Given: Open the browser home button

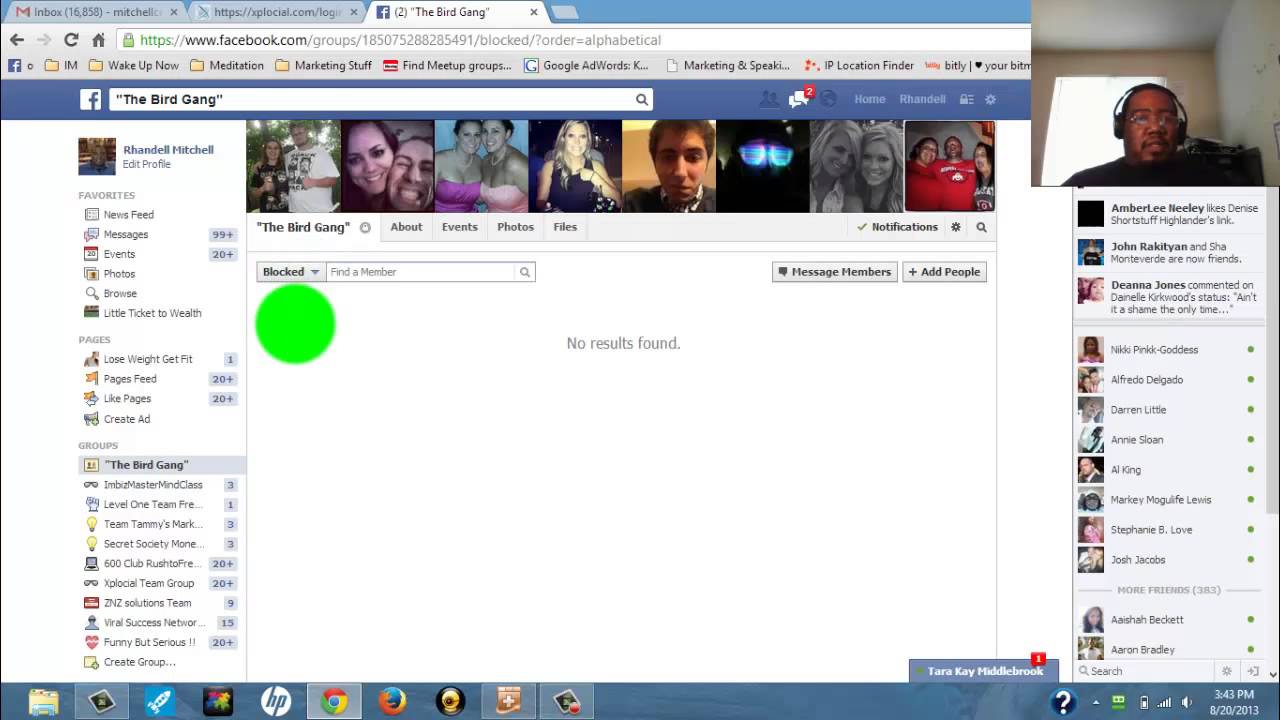Looking at the screenshot, I should coord(98,40).
